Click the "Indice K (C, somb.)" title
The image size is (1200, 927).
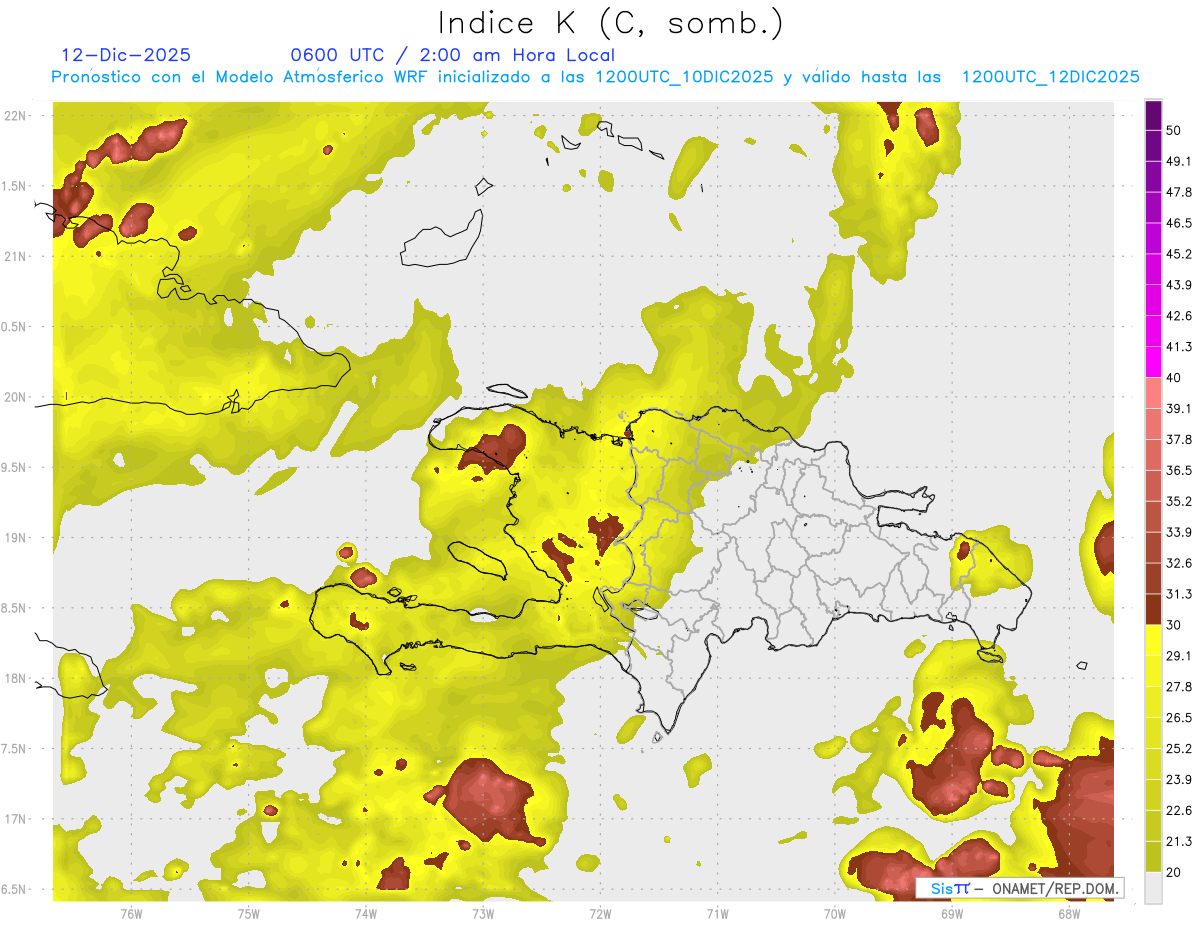coord(610,23)
